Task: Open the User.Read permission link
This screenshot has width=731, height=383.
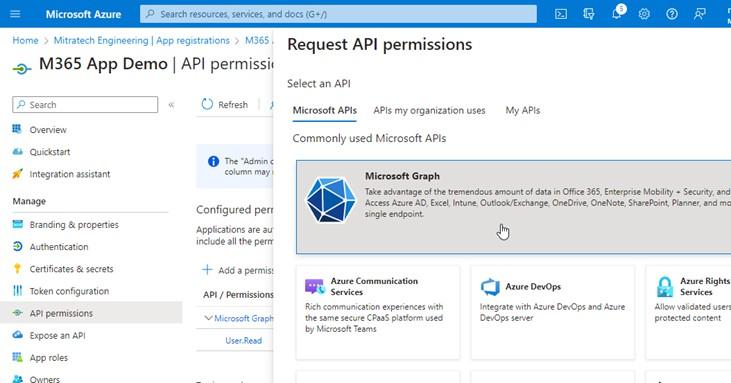Action: click(243, 341)
